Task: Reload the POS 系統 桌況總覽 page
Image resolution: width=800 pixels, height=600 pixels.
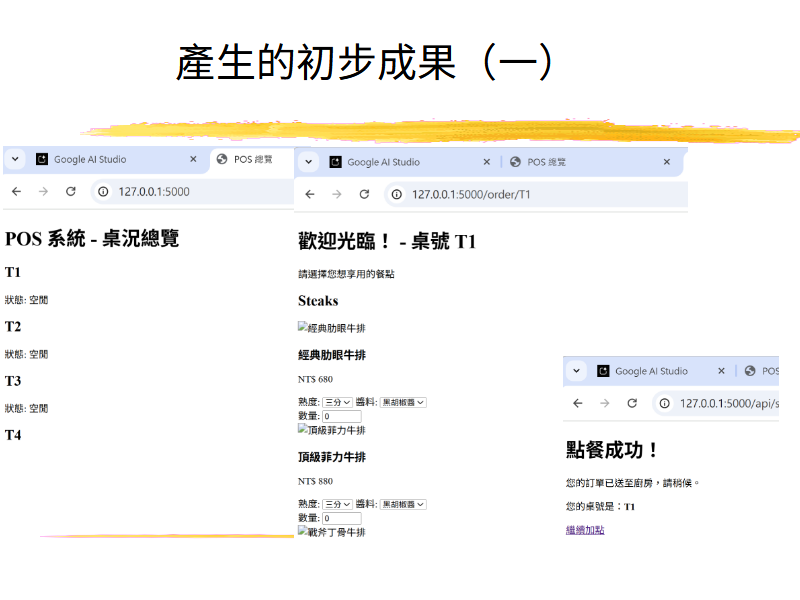Action: click(70, 191)
